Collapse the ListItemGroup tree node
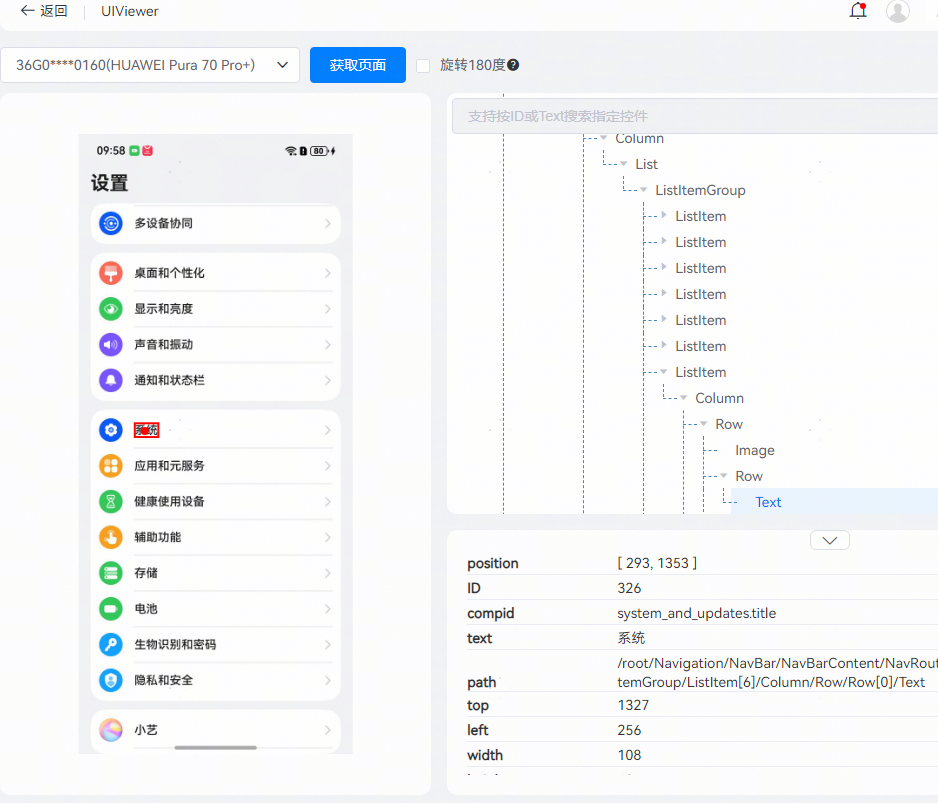 [x=644, y=190]
